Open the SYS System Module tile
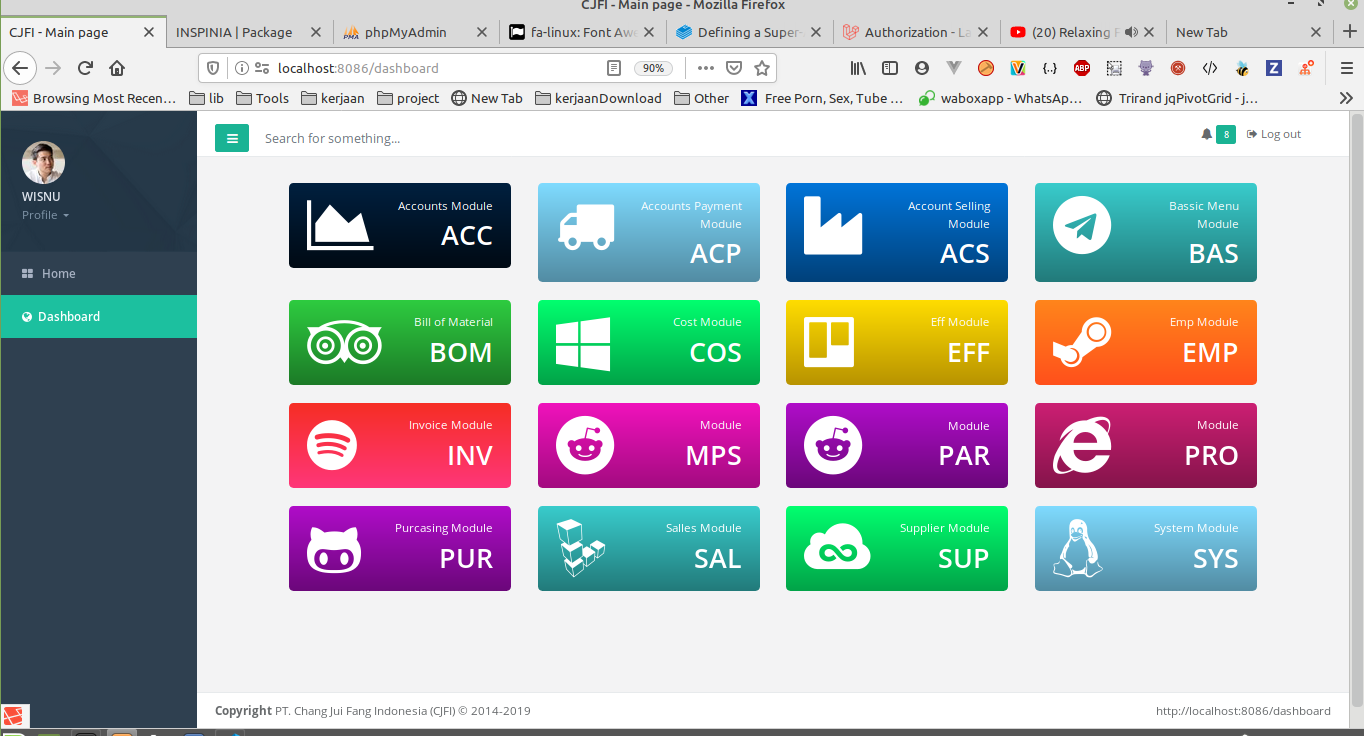This screenshot has height=736, width=1364. pyautogui.click(x=1146, y=548)
